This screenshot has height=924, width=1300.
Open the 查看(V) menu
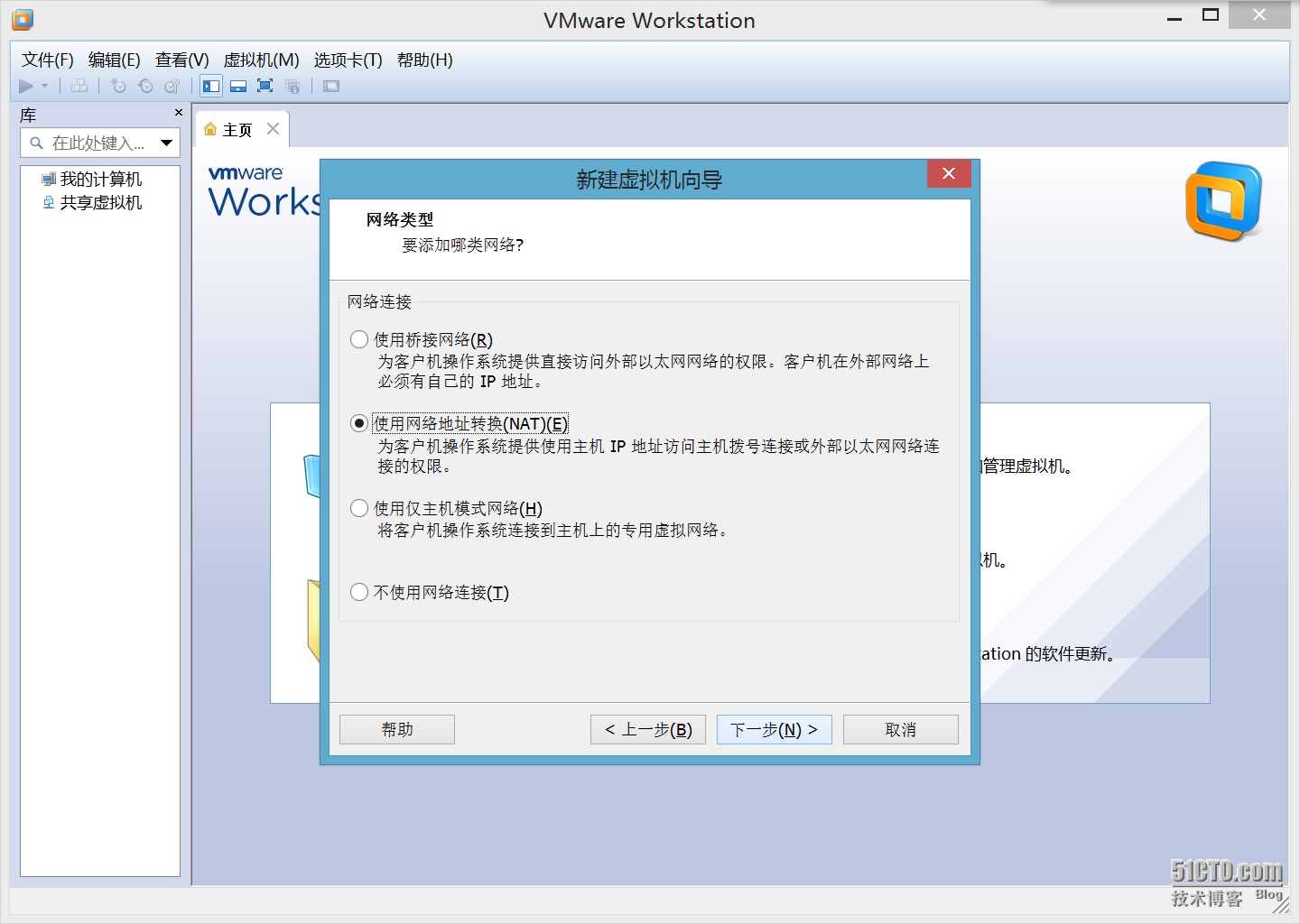182,60
